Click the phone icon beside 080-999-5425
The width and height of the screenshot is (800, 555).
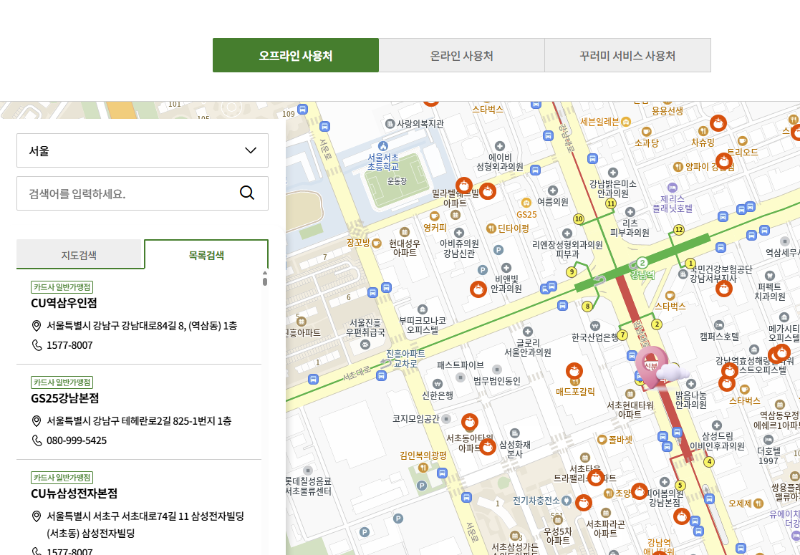pos(37,440)
